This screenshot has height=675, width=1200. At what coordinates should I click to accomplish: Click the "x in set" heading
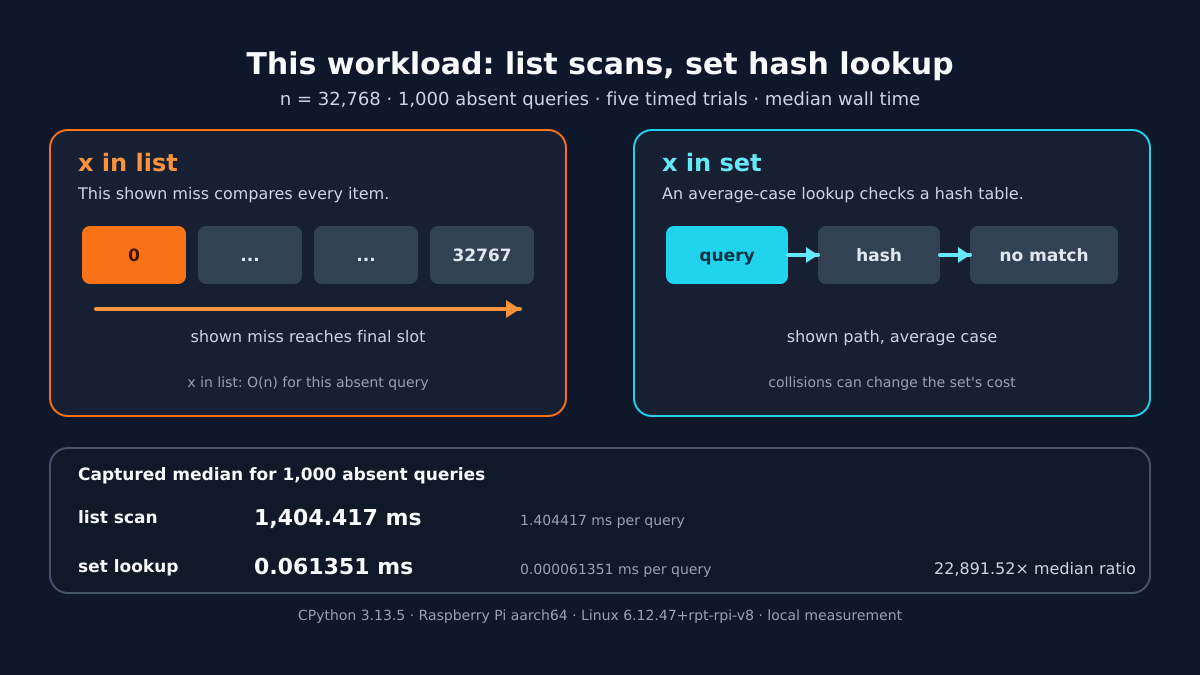[712, 163]
